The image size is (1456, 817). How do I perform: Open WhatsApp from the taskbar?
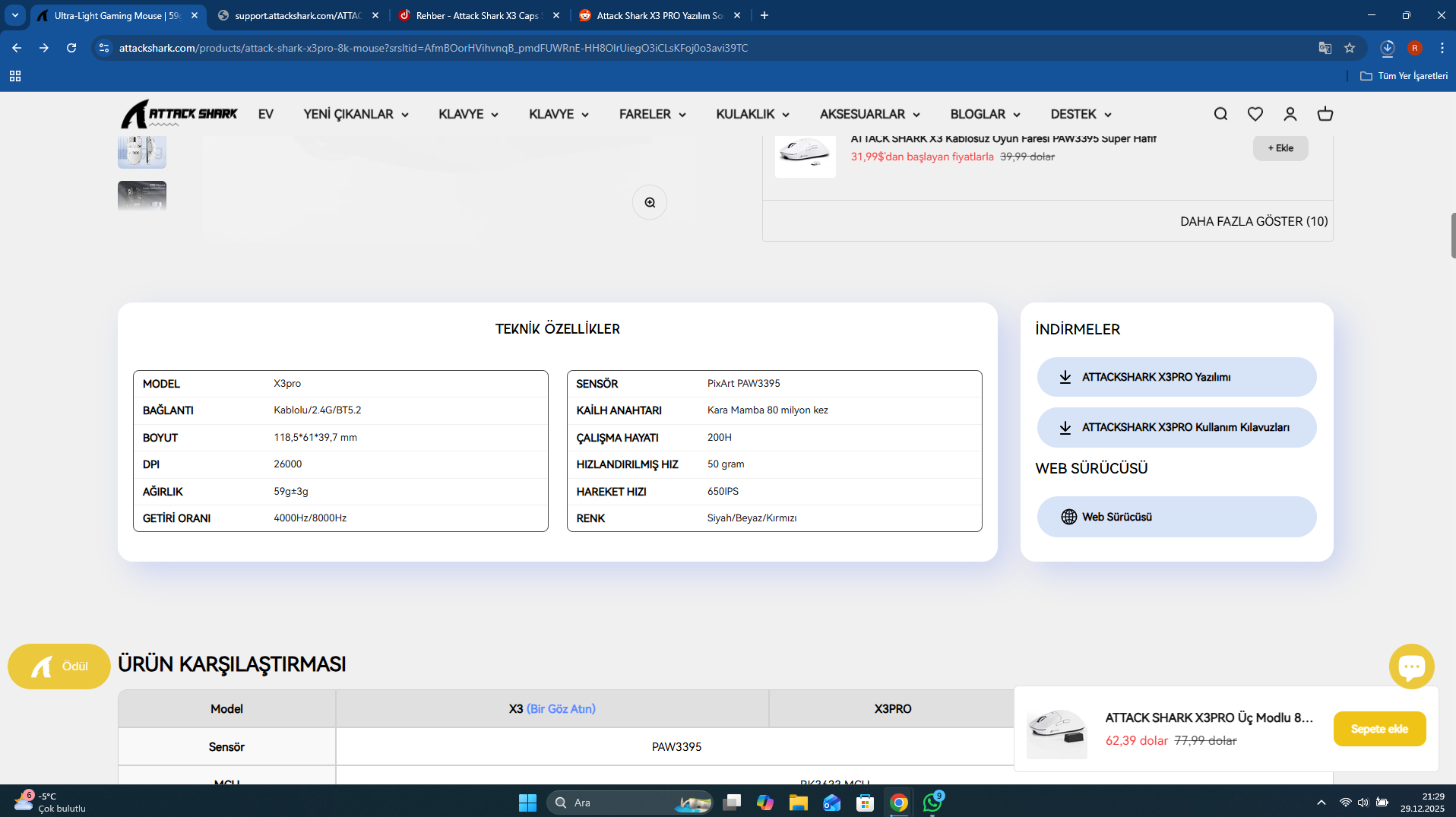pyautogui.click(x=932, y=803)
